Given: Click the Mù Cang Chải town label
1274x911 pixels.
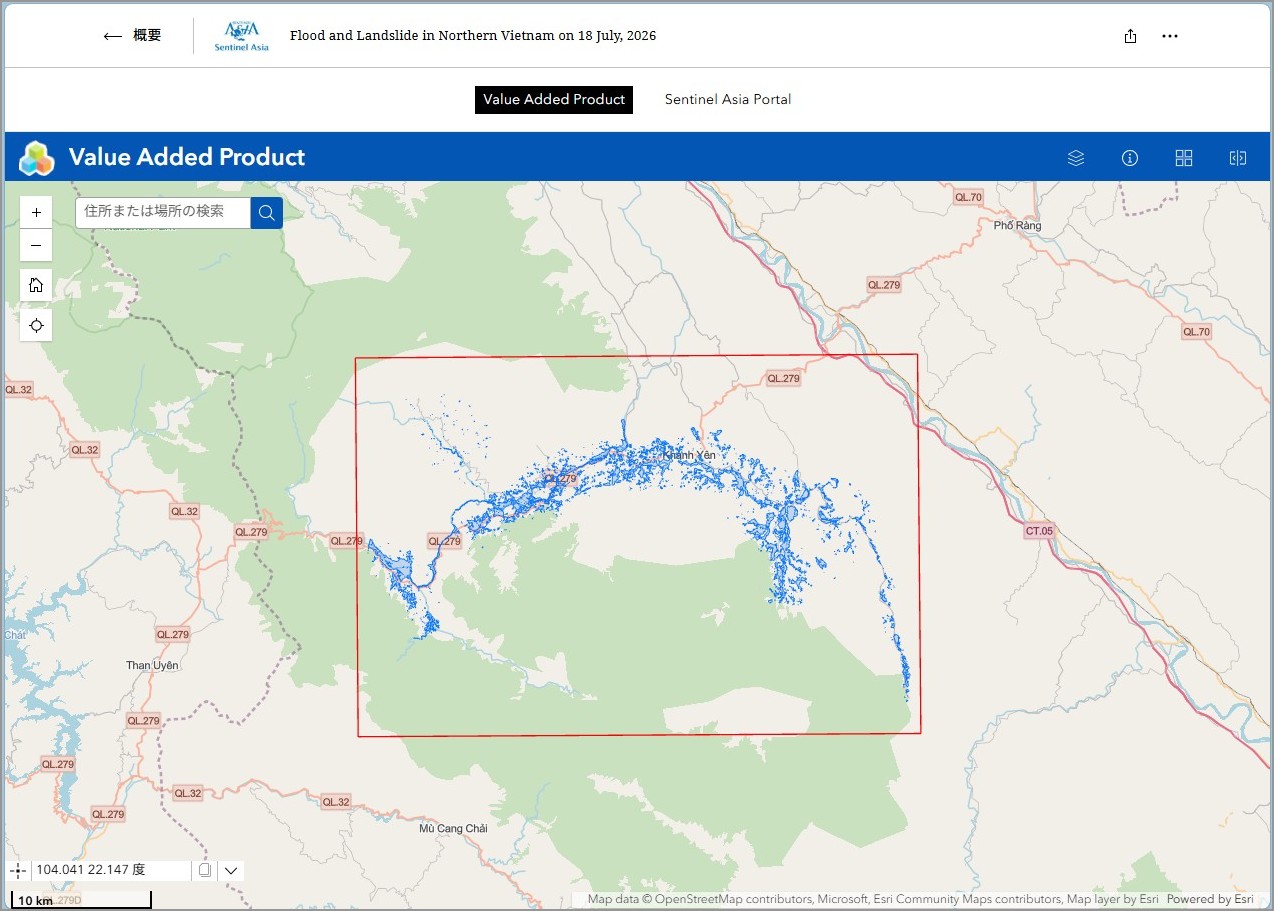Looking at the screenshot, I should pyautogui.click(x=453, y=828).
